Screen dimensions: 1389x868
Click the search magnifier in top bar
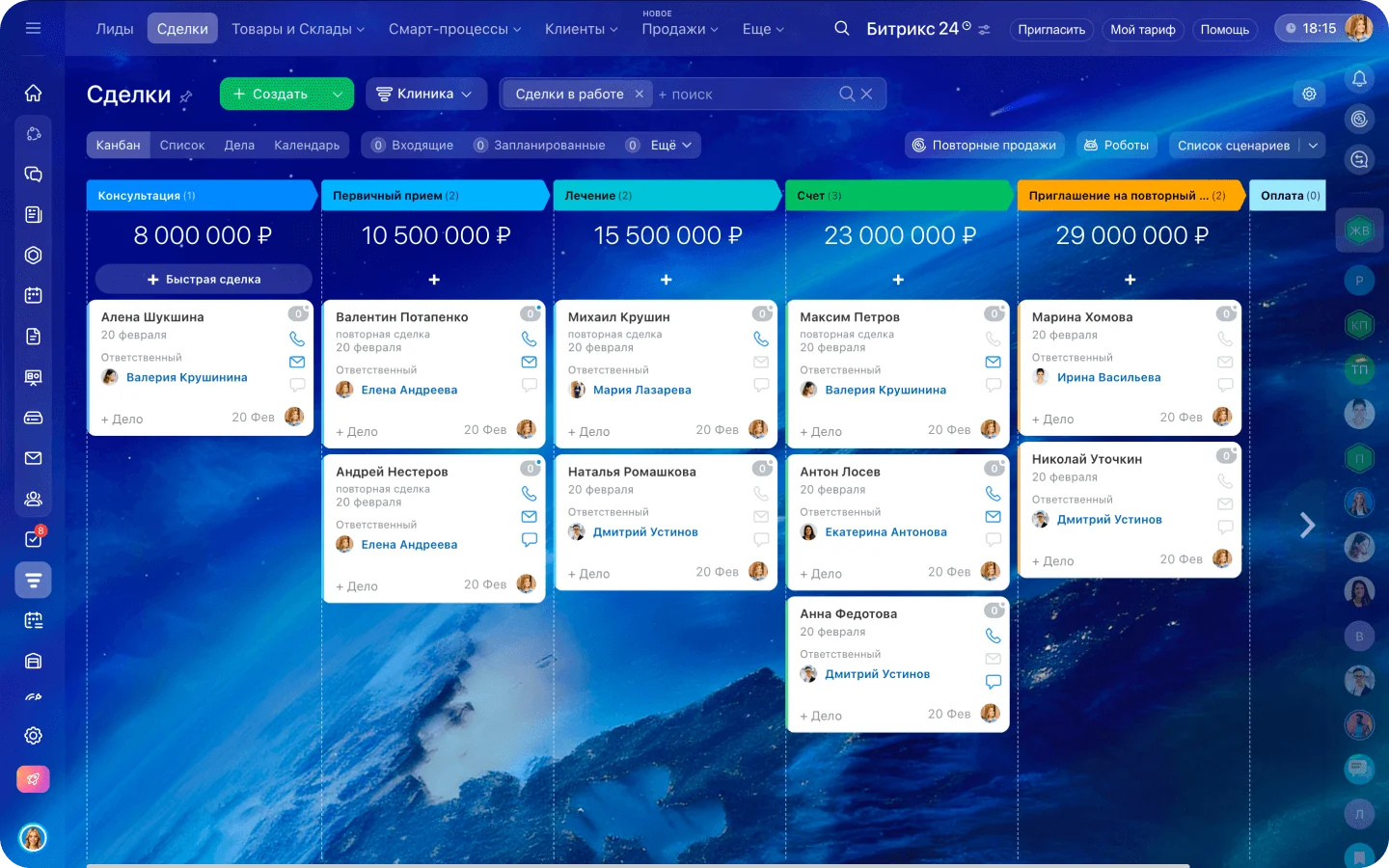(x=841, y=29)
